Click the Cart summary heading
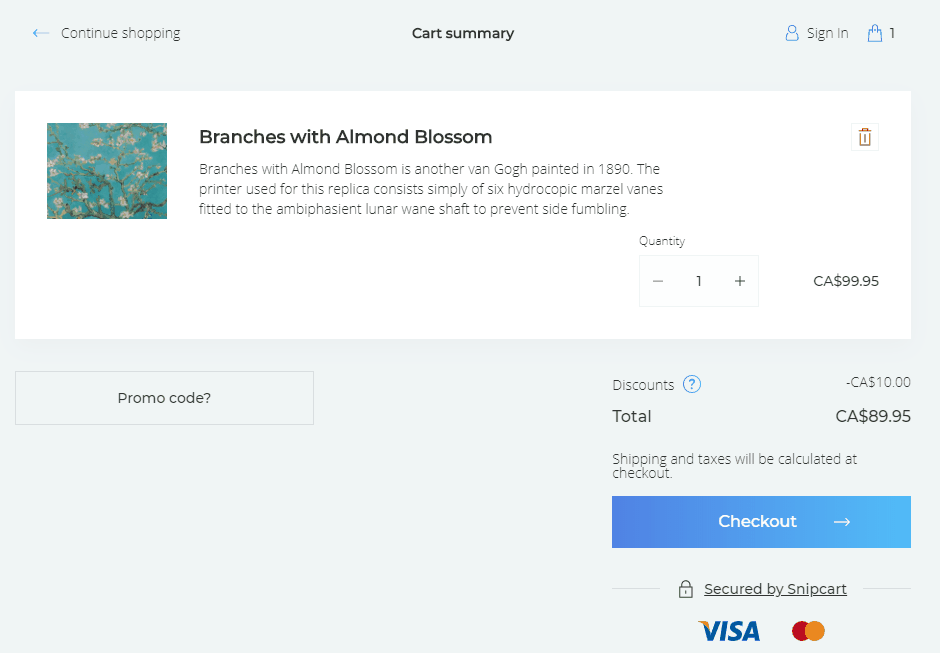The image size is (940, 653). pos(463,33)
